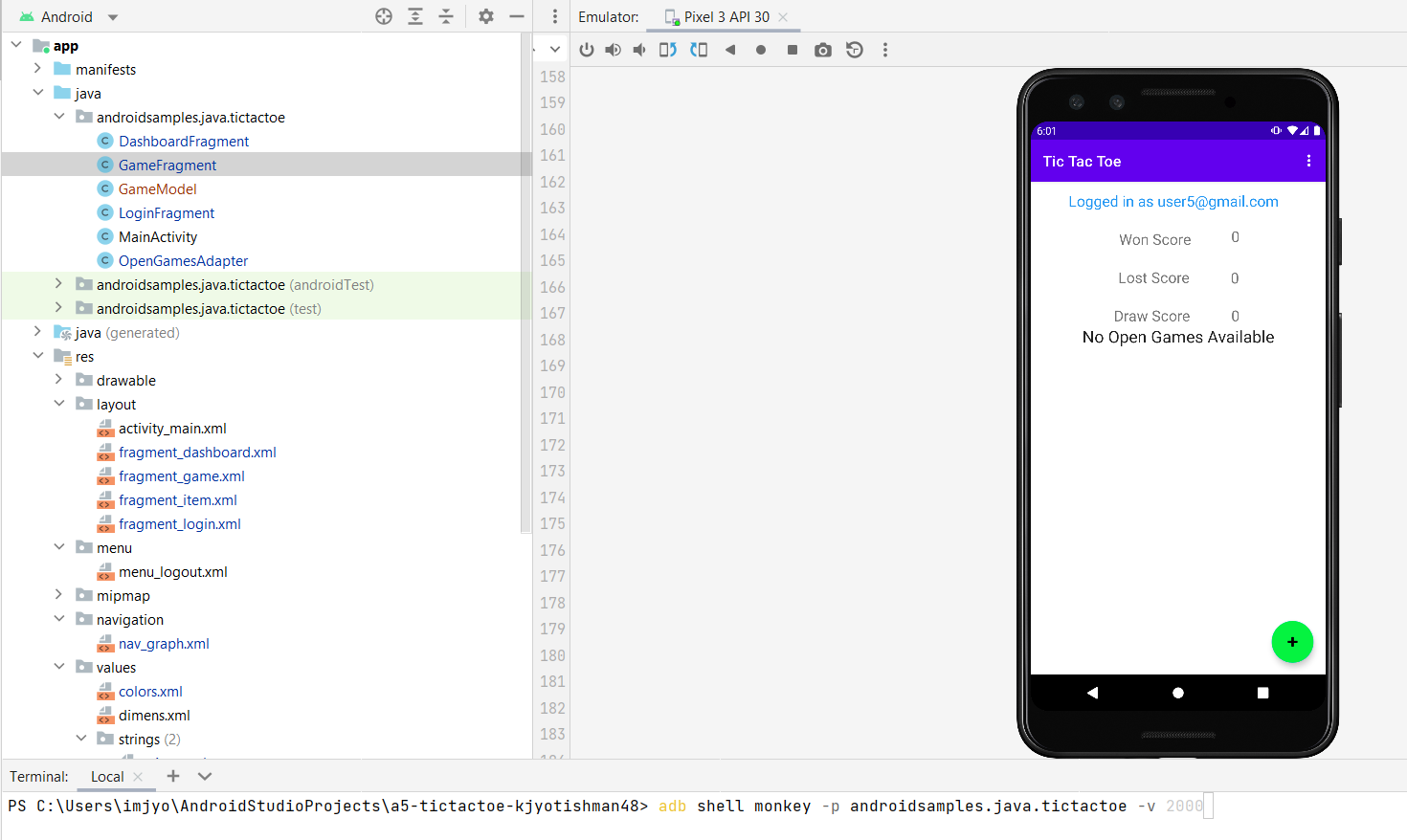Open the emulator snapshots icon

click(x=855, y=50)
